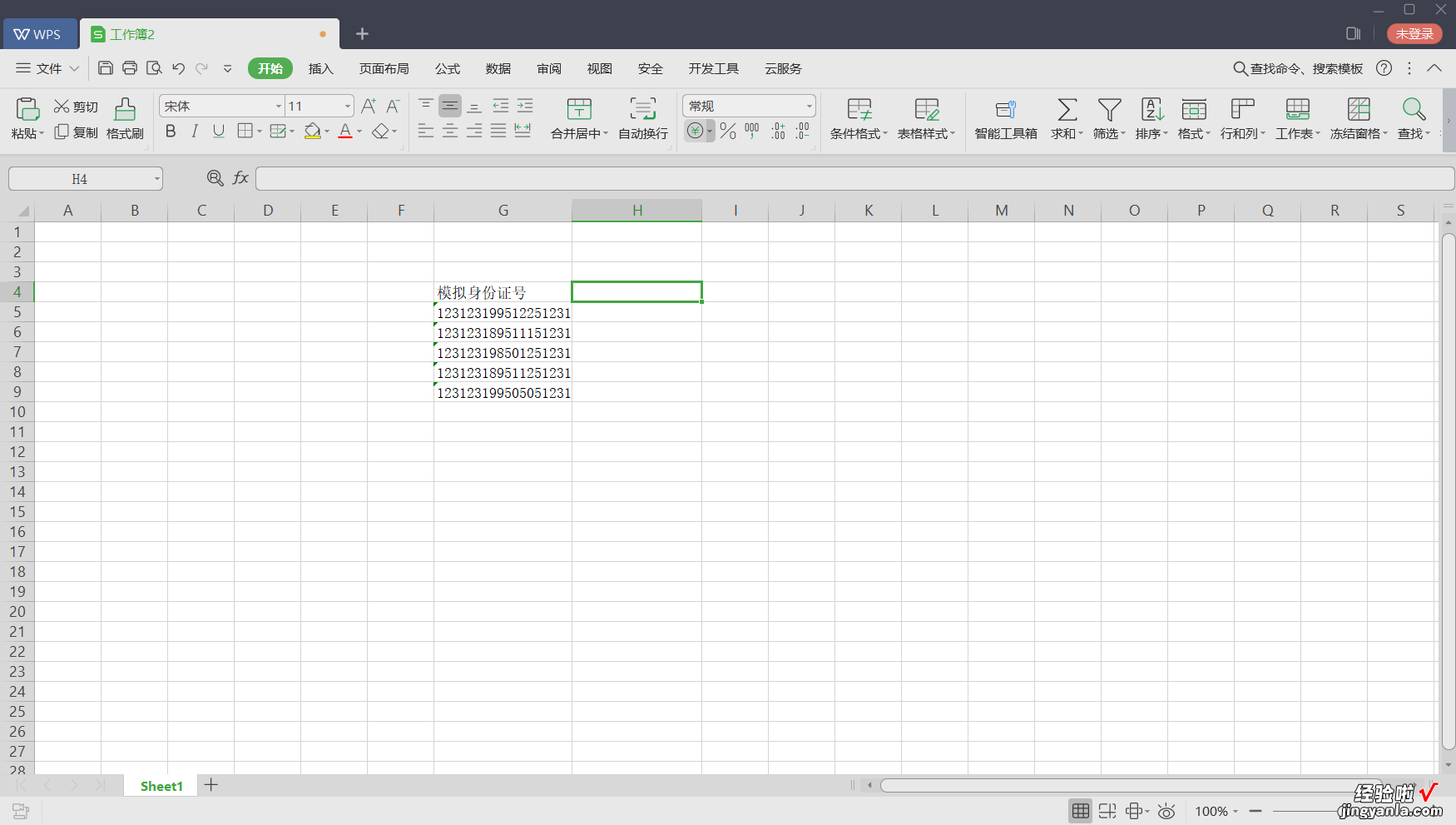The width and height of the screenshot is (1456, 825).
Task: Toggle Underline formatting
Action: [219, 131]
